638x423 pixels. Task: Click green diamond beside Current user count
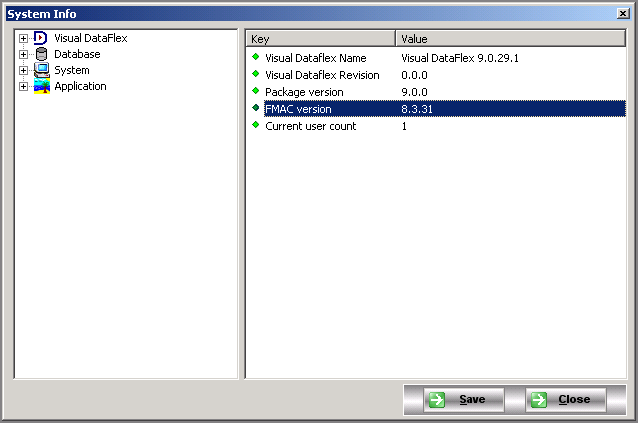(x=256, y=125)
